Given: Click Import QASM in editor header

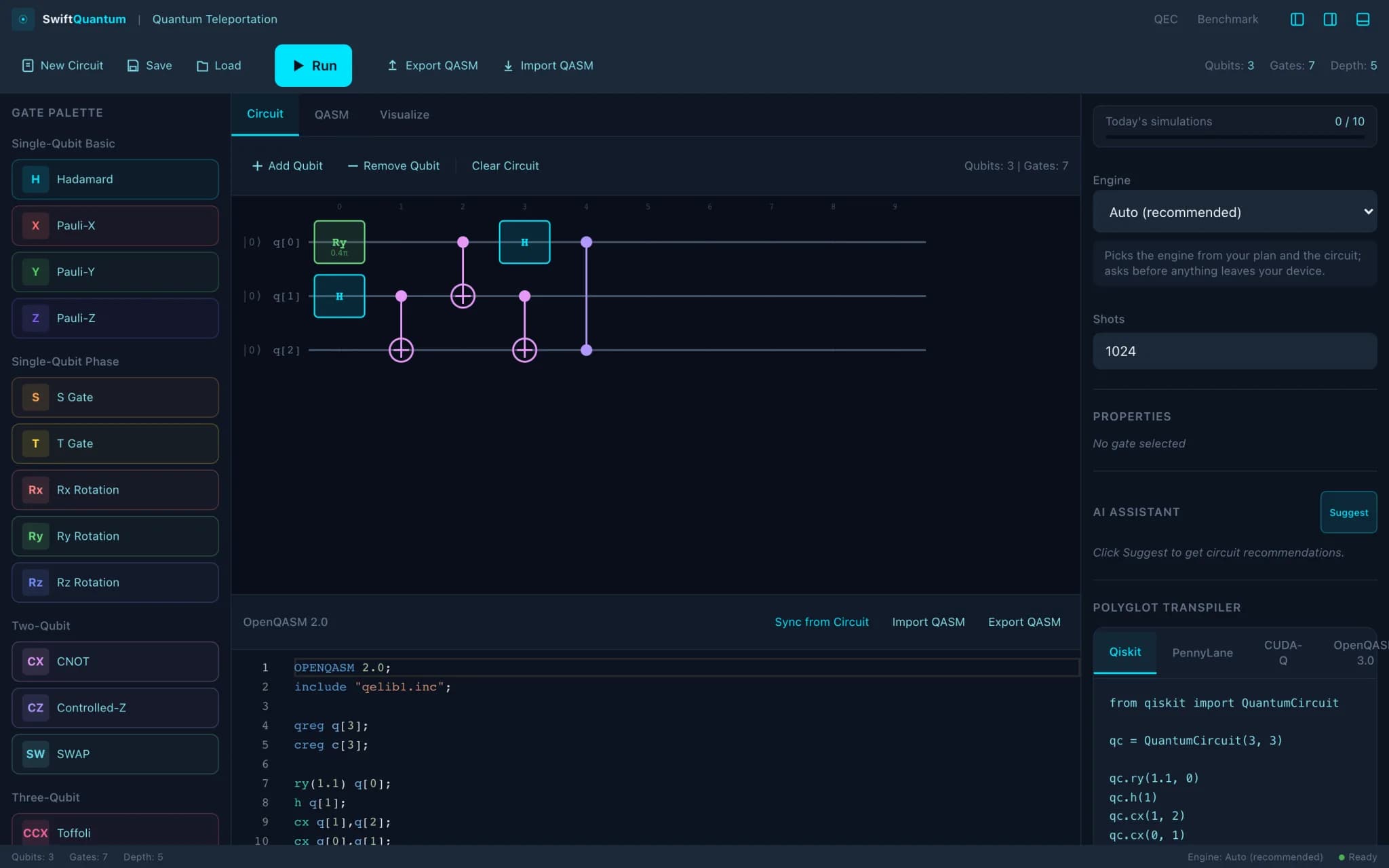Looking at the screenshot, I should coord(928,622).
